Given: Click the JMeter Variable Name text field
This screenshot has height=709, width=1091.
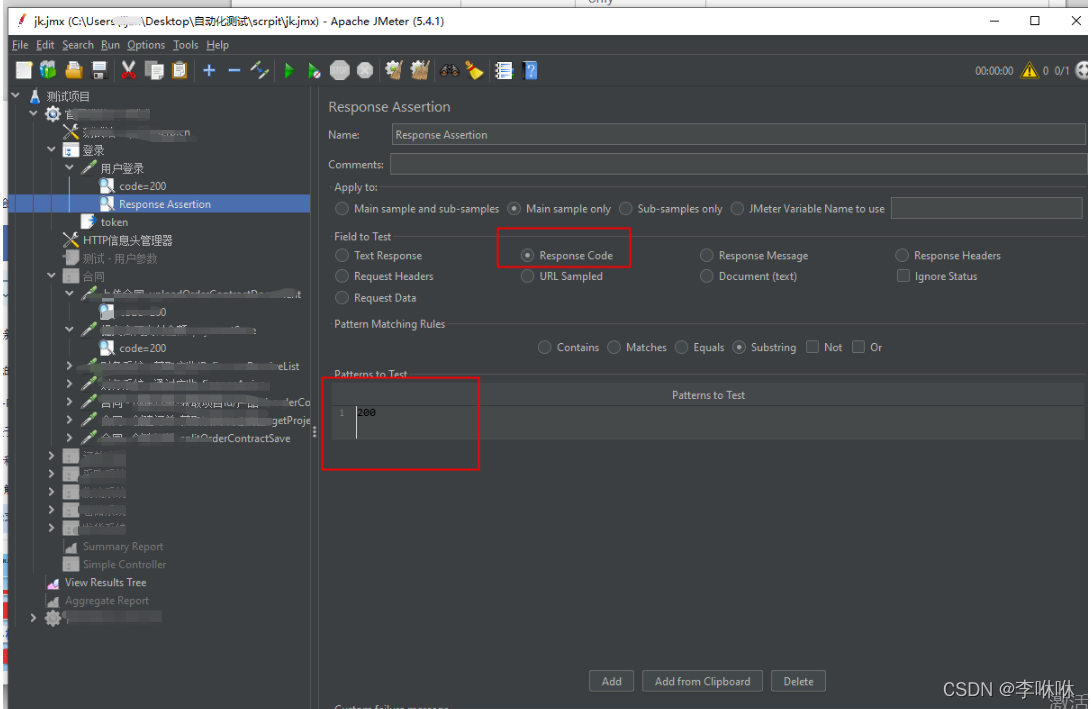Looking at the screenshot, I should pos(987,208).
